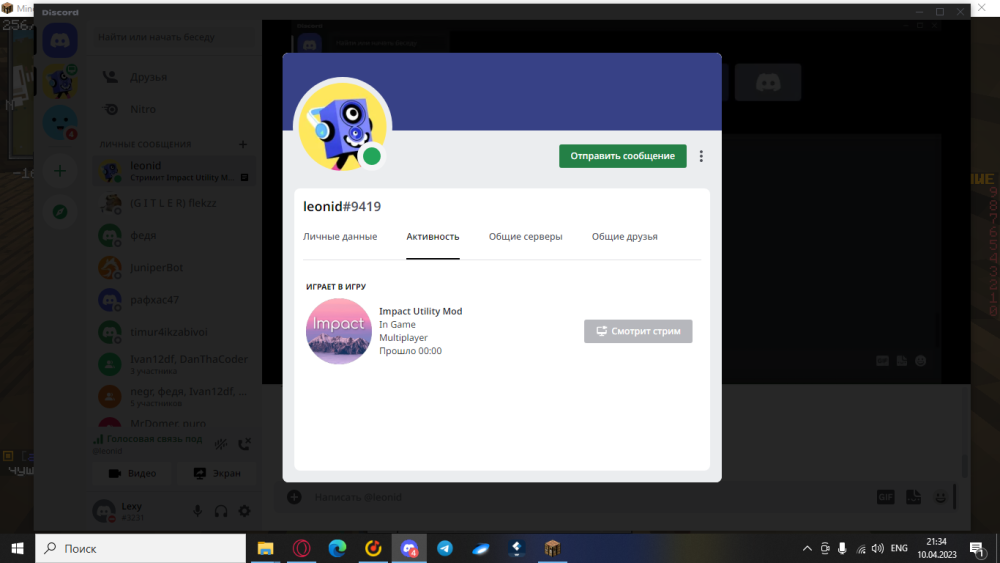Open the profile more options three dots
This screenshot has height=563, width=1000.
coord(701,156)
